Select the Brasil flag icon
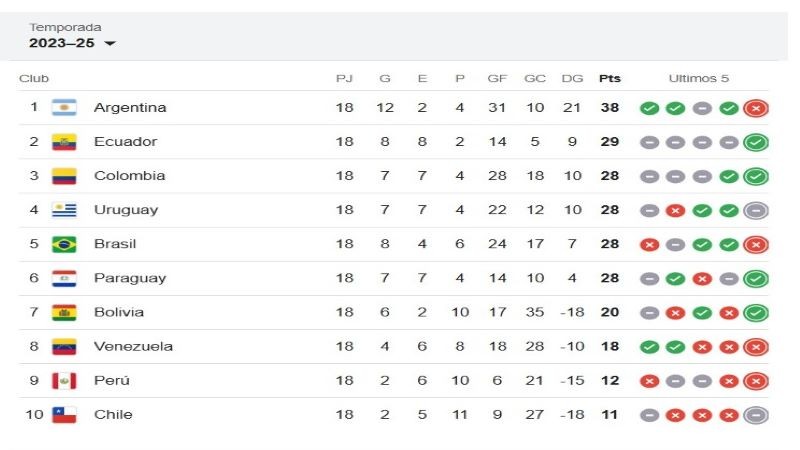Screen dimensions: 800x450 (x=64, y=244)
